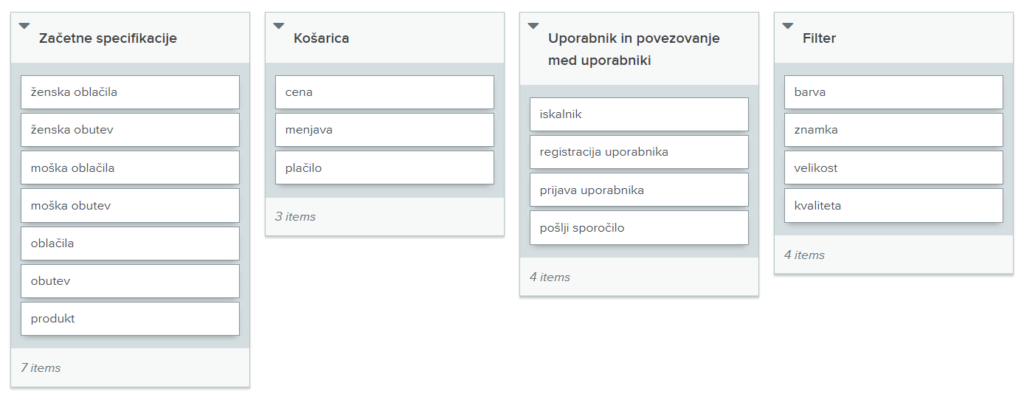Screen dimensions: 1024x411
Task: Select the moška oblačila card
Action: click(x=130, y=168)
